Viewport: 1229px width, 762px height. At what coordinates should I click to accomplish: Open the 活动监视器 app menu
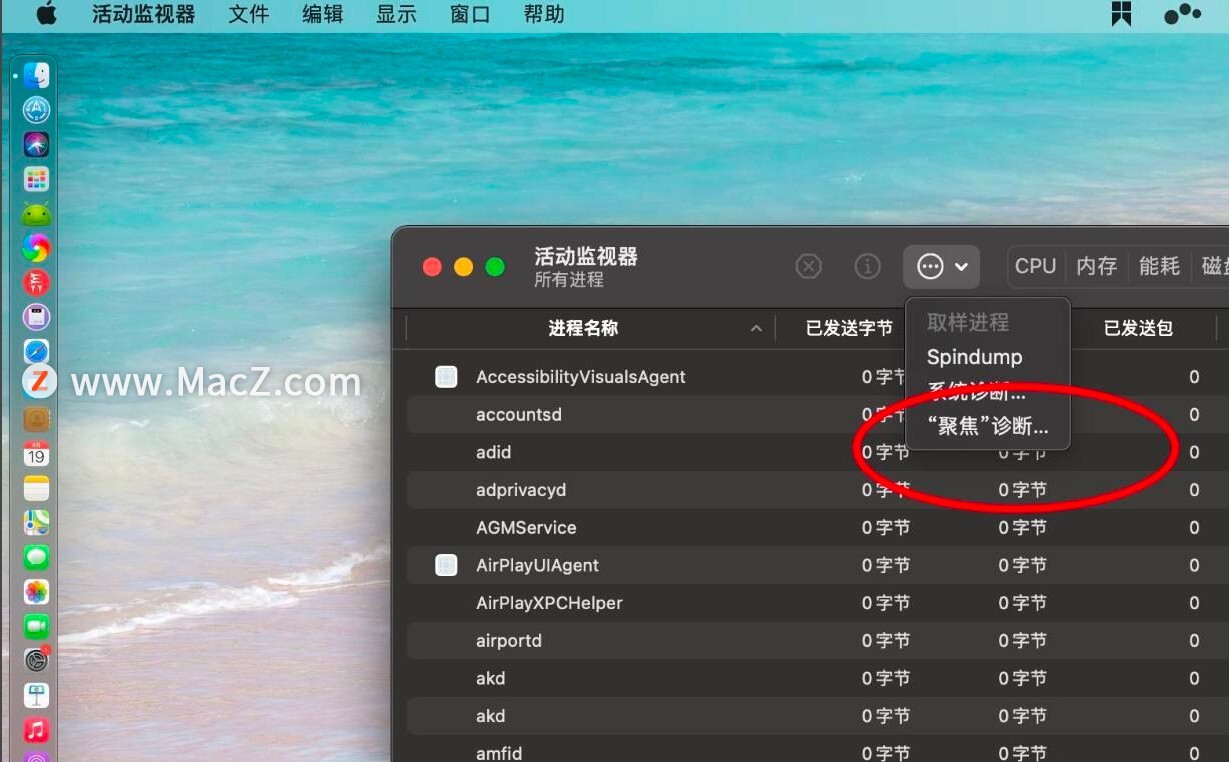tap(144, 15)
